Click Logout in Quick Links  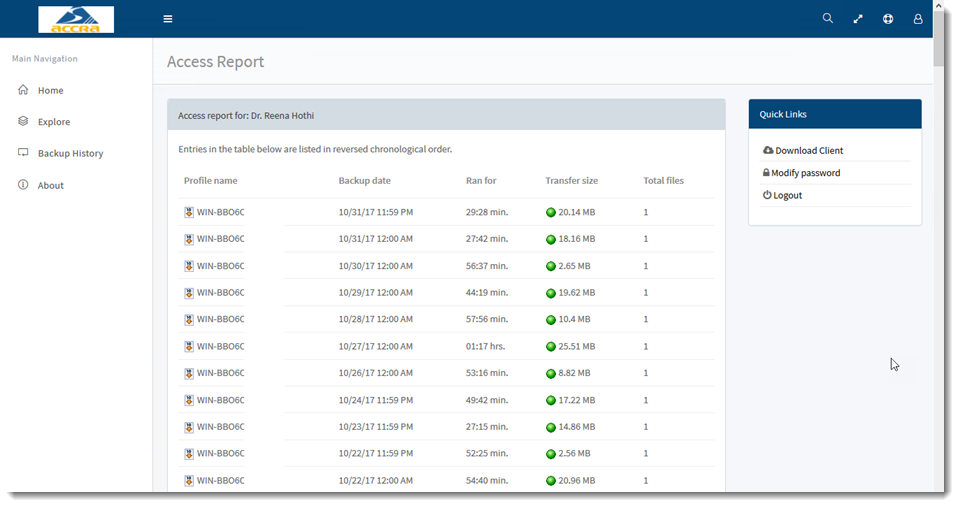point(787,196)
